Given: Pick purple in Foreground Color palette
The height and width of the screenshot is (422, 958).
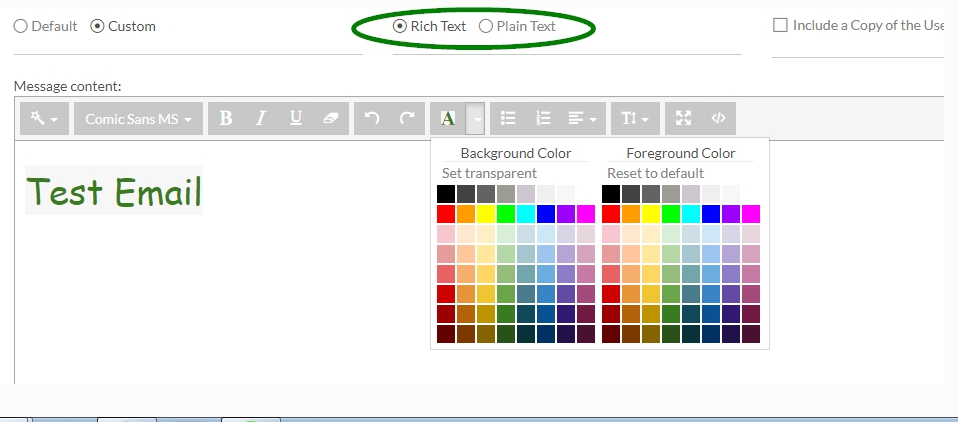Looking at the screenshot, I should 731,214.
